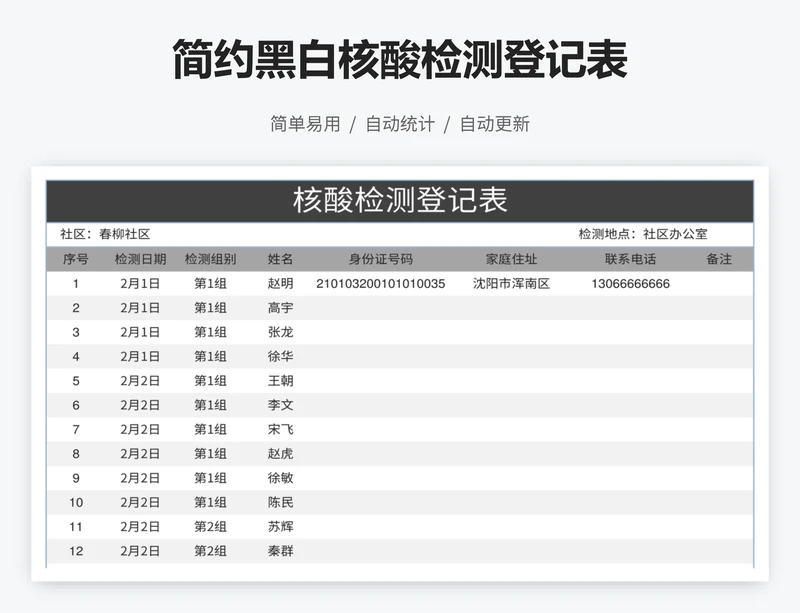This screenshot has height=613, width=800.
Task: Select the name cell 苏辉
Action: 281,527
